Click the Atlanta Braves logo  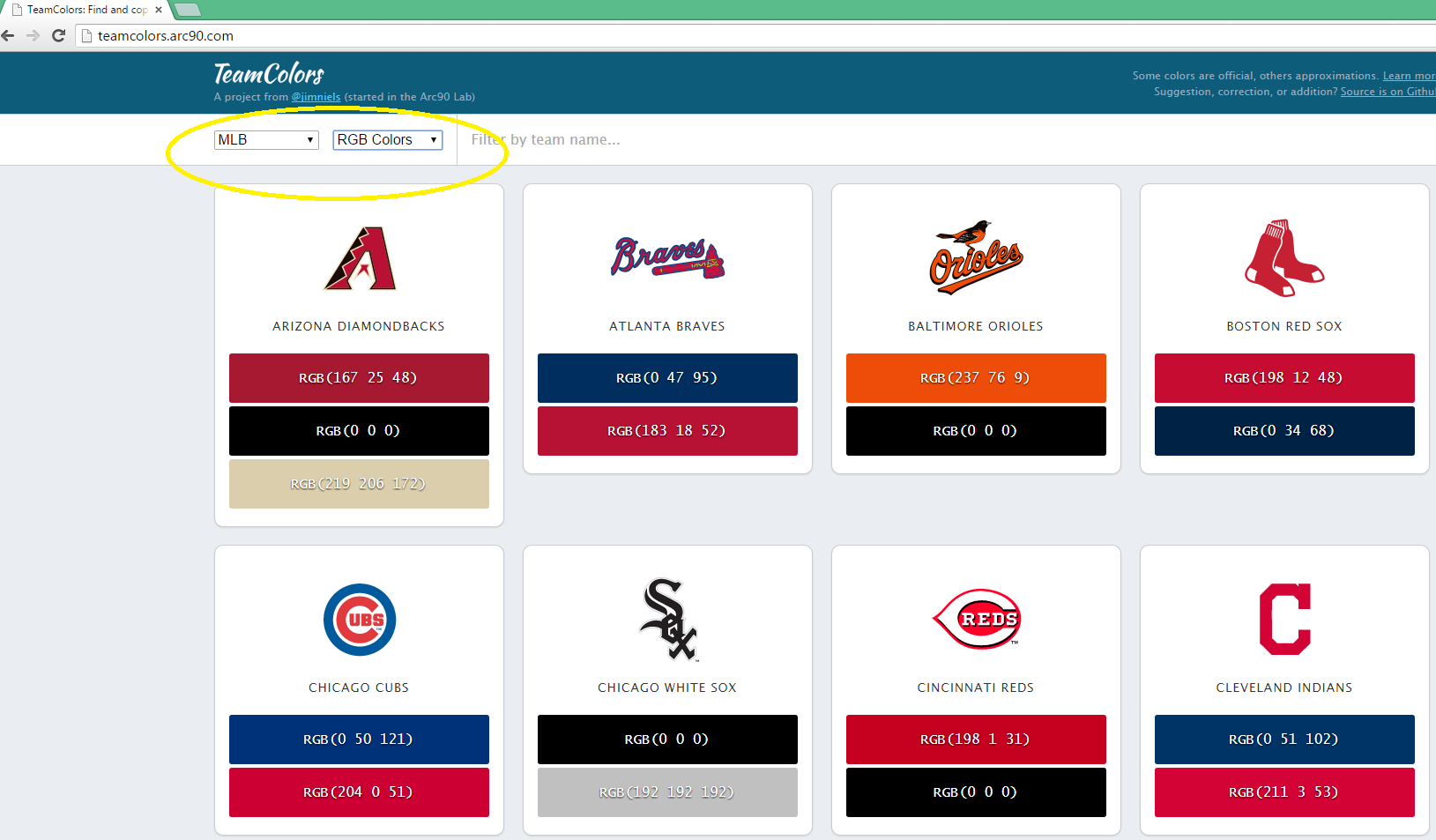[667, 257]
